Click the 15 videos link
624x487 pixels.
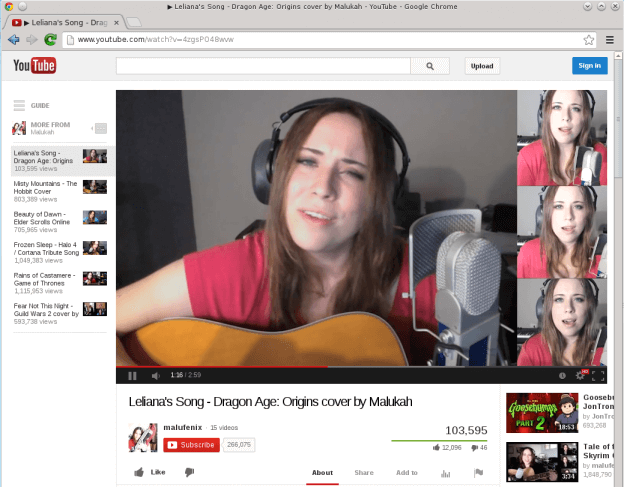(224, 428)
